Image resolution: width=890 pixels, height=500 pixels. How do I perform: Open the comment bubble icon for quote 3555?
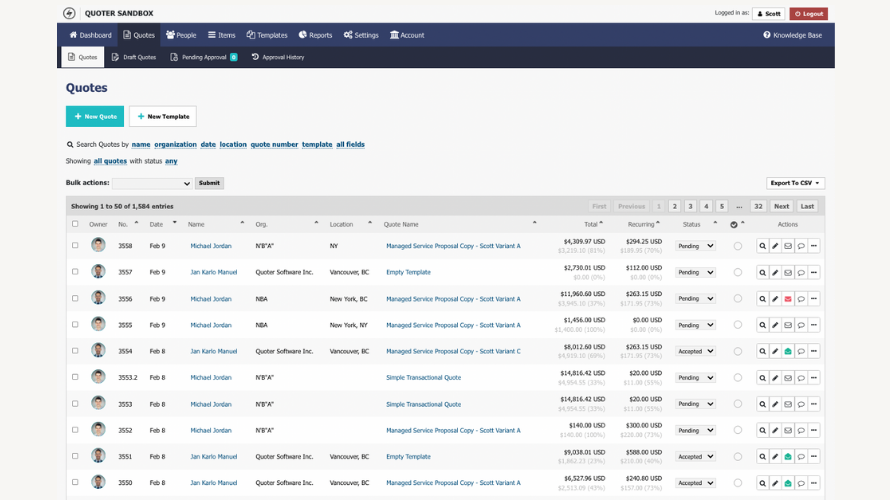point(801,325)
